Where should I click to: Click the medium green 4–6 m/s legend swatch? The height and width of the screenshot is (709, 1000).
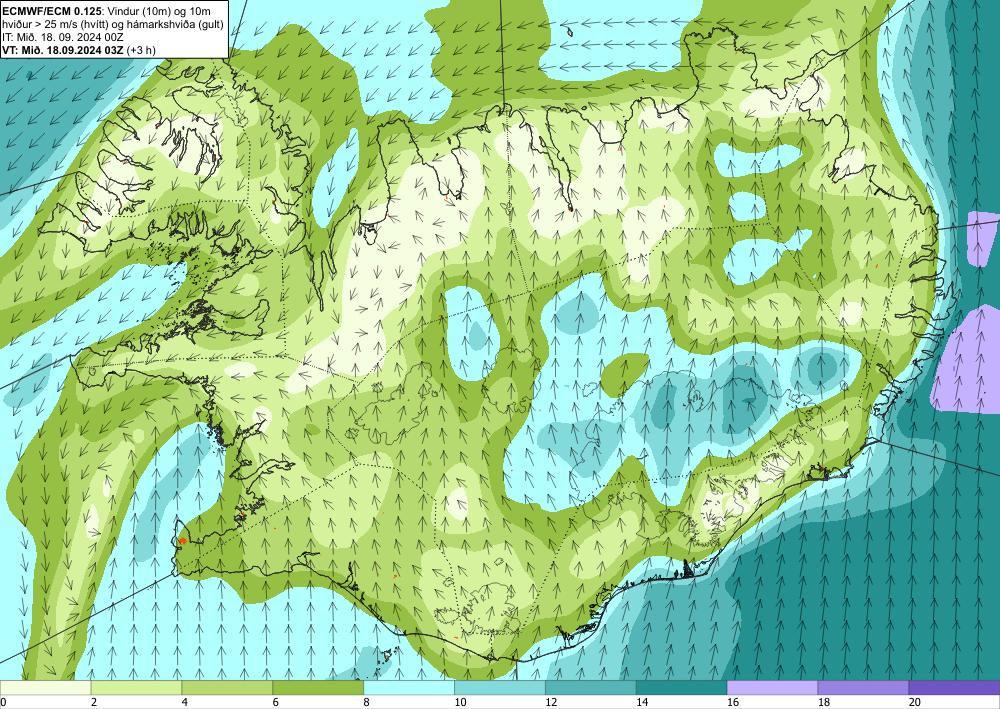point(227,687)
